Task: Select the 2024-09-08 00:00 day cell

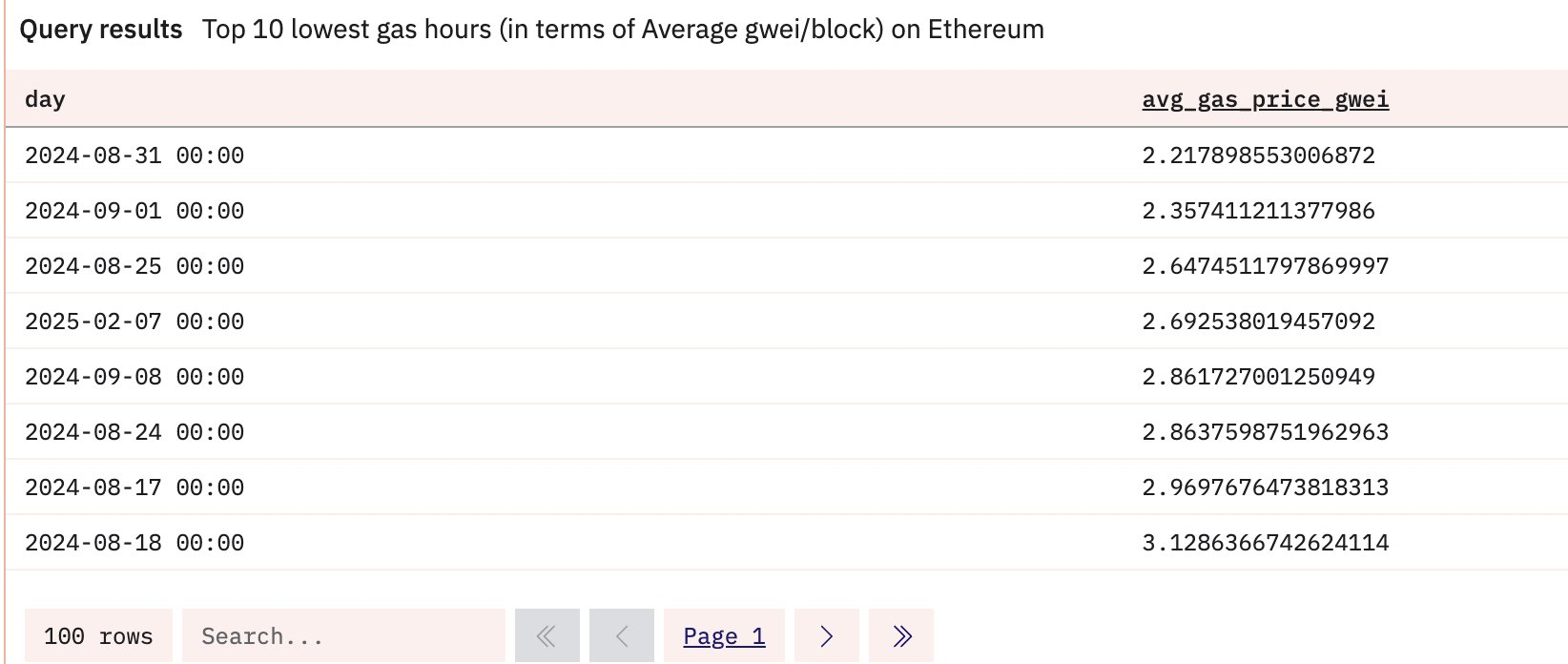Action: pos(134,377)
